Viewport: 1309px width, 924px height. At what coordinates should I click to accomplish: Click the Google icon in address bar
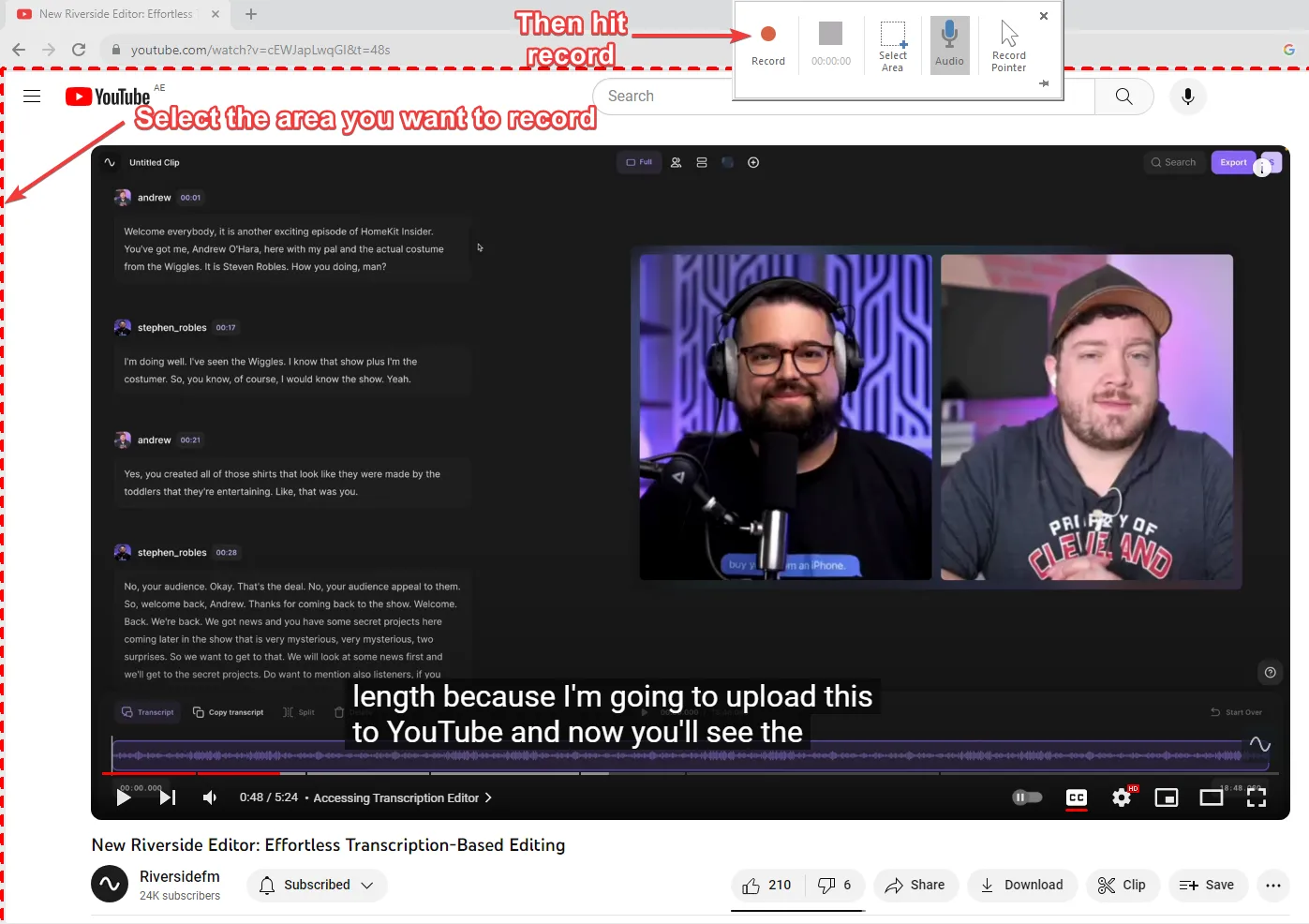[x=1289, y=50]
